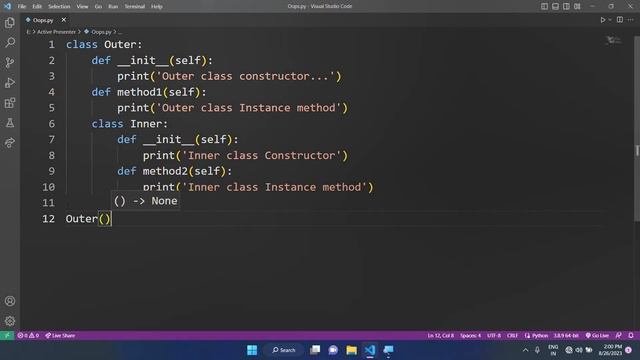Open the Accounts menu icon
The width and height of the screenshot is (640, 360).
tap(10, 301)
